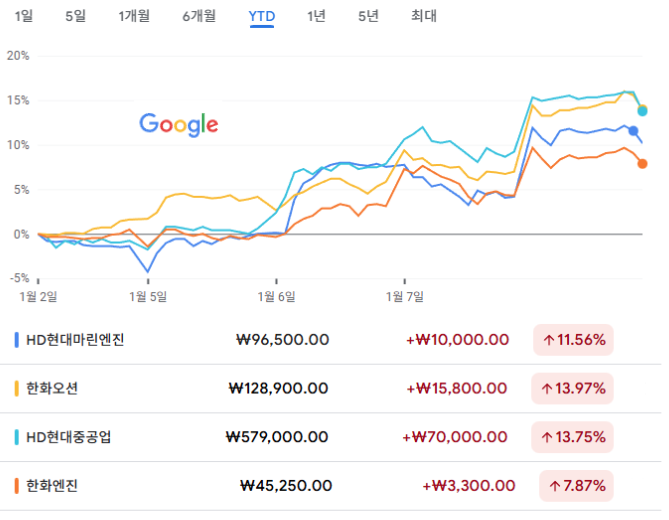Click the 13.97% gain badge
The height and width of the screenshot is (520, 669).
[574, 388]
